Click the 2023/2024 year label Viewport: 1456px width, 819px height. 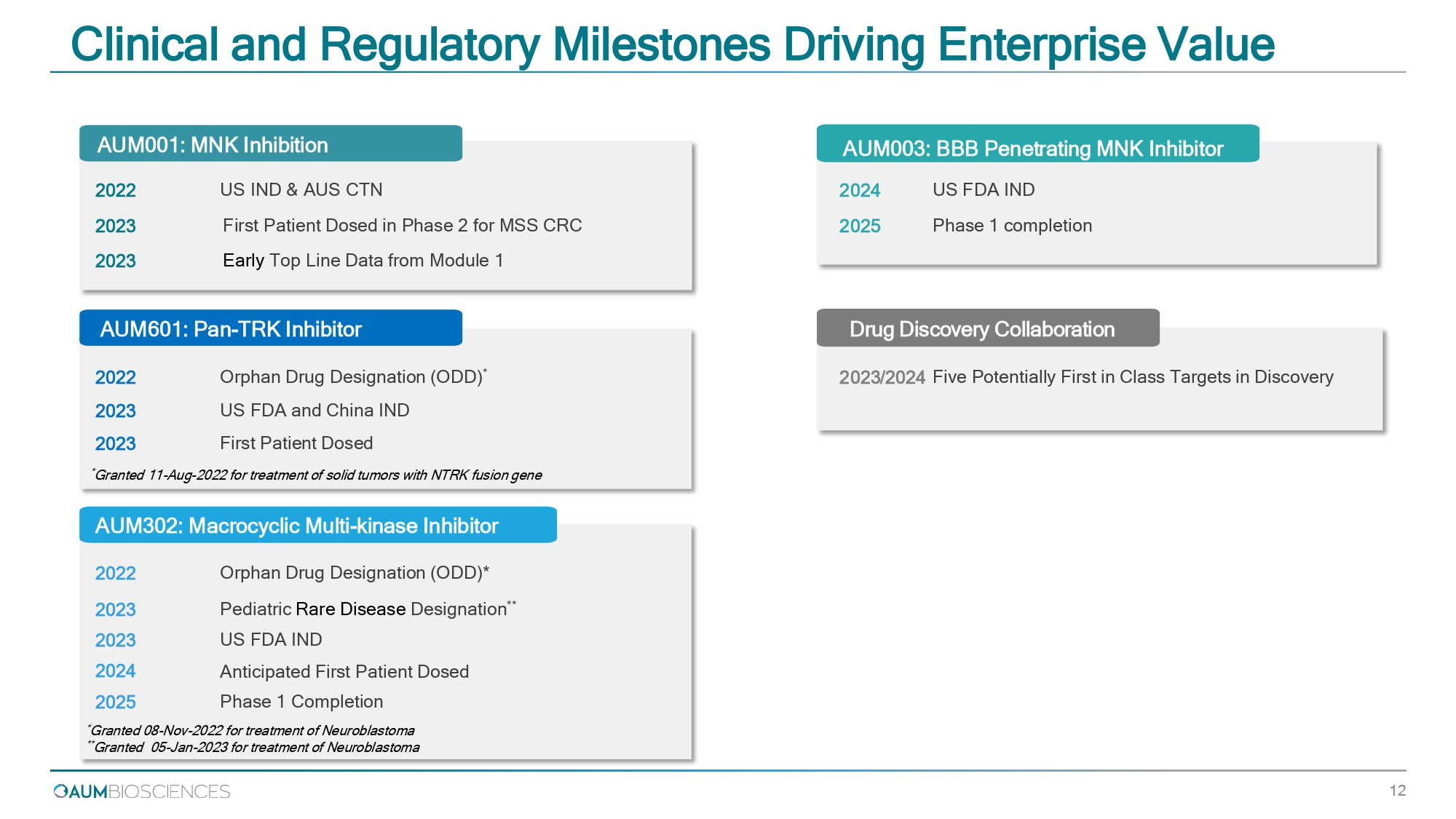tap(882, 377)
